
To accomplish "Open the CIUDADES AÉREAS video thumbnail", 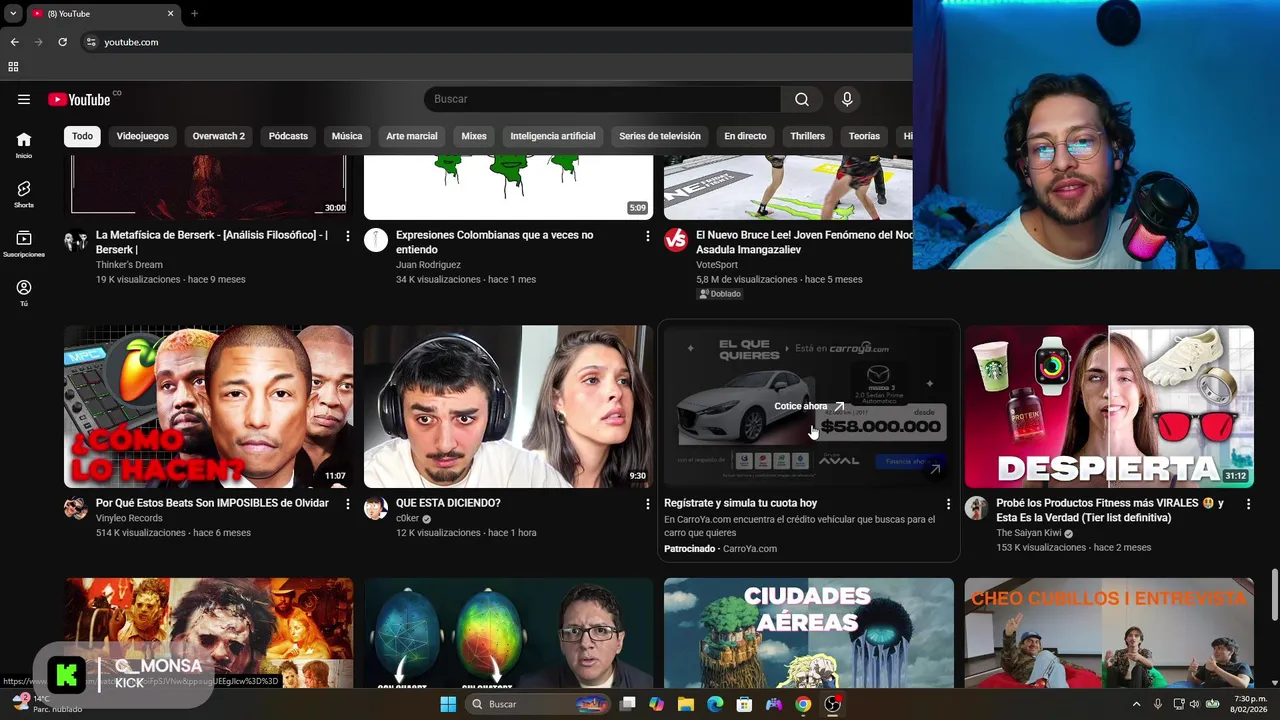I will [809, 633].
